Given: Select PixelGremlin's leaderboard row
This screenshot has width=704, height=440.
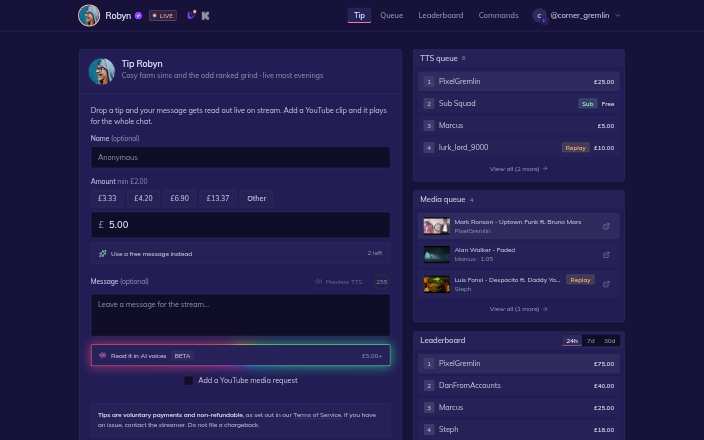Looking at the screenshot, I should click(x=519, y=364).
